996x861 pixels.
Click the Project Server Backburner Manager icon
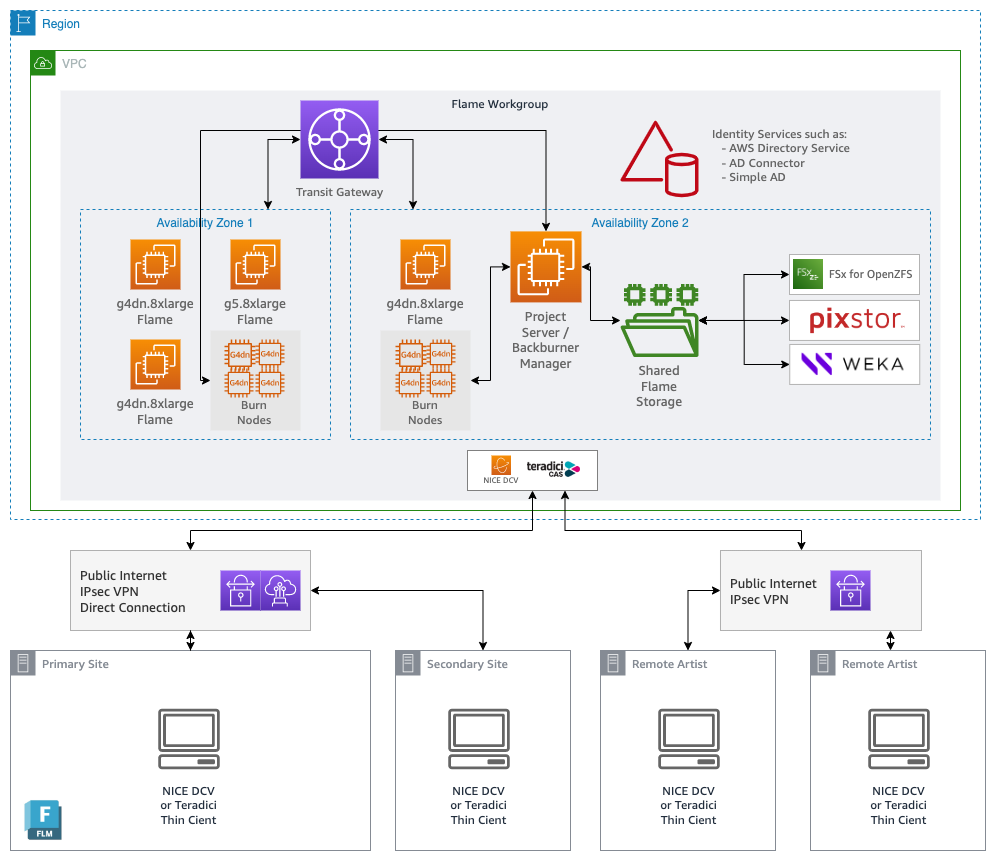click(x=546, y=267)
